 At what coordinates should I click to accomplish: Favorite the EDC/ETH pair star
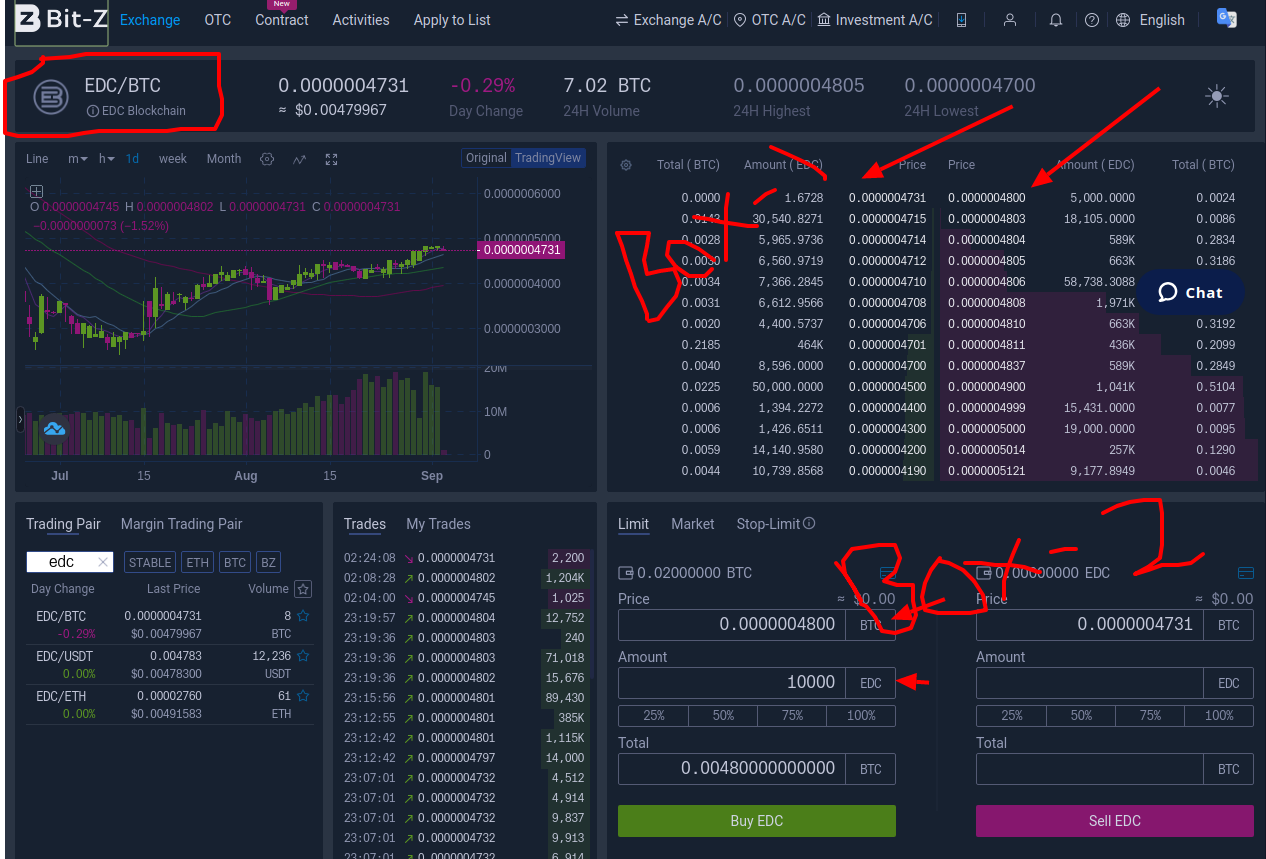303,696
